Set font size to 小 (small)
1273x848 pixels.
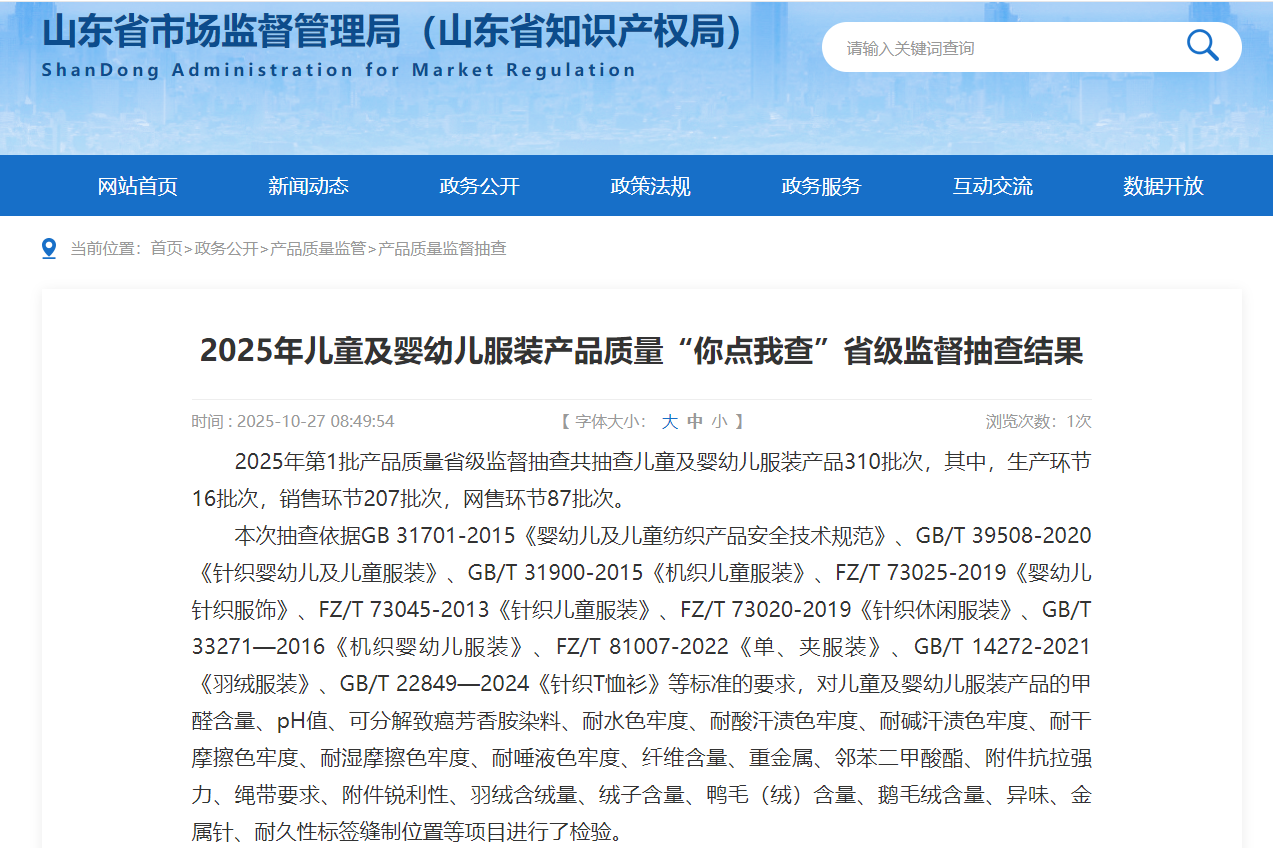pyautogui.click(x=720, y=422)
